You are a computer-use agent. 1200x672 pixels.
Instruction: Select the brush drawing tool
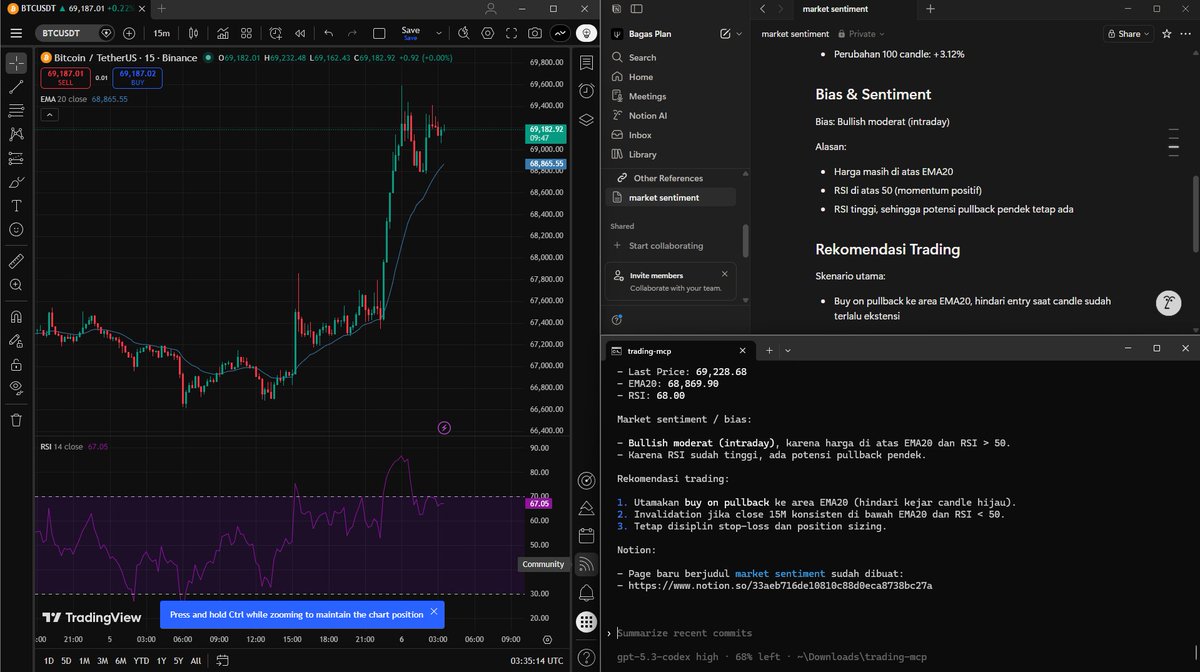tap(16, 182)
